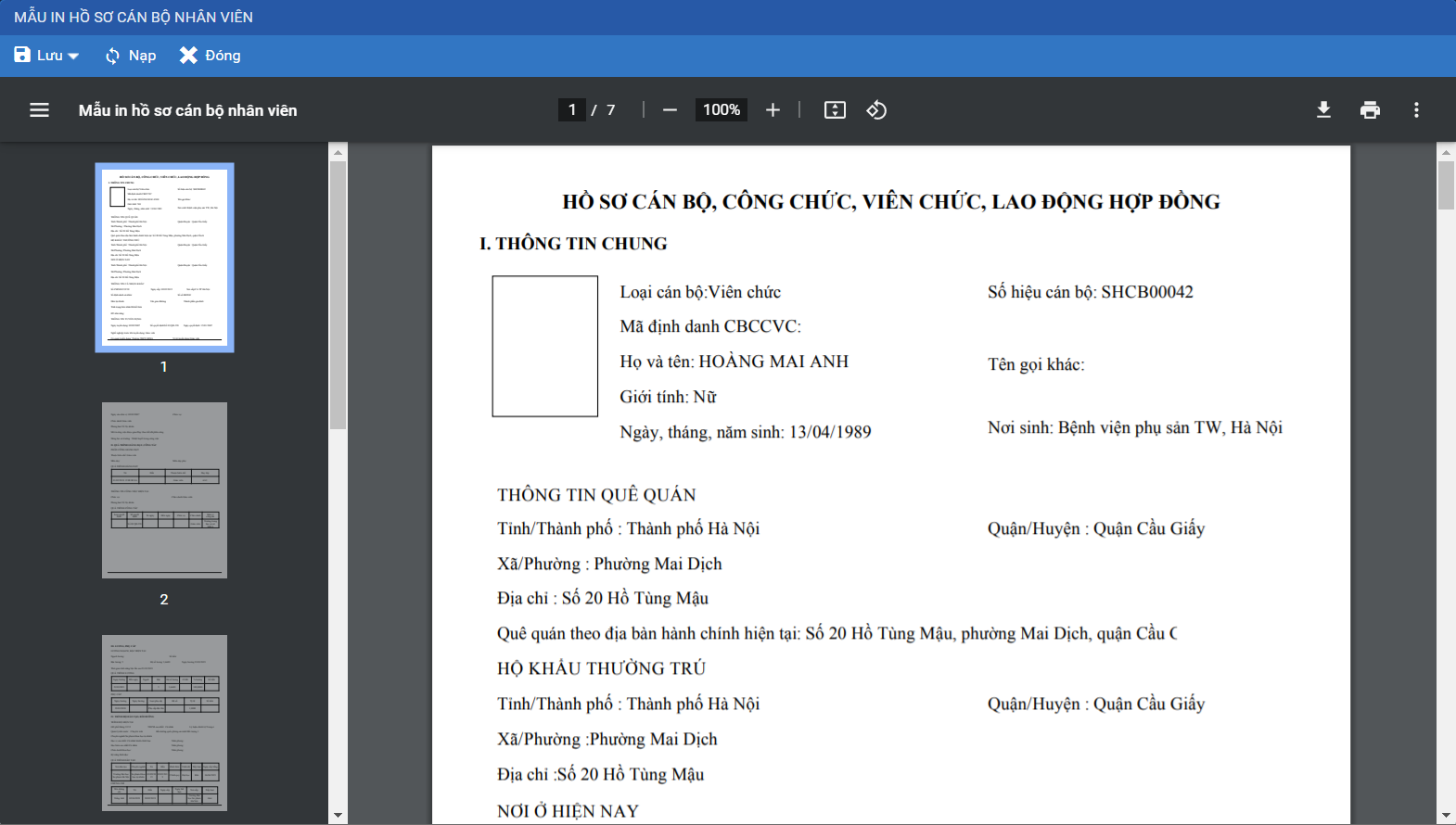Select page 2 thumbnail

click(x=164, y=490)
